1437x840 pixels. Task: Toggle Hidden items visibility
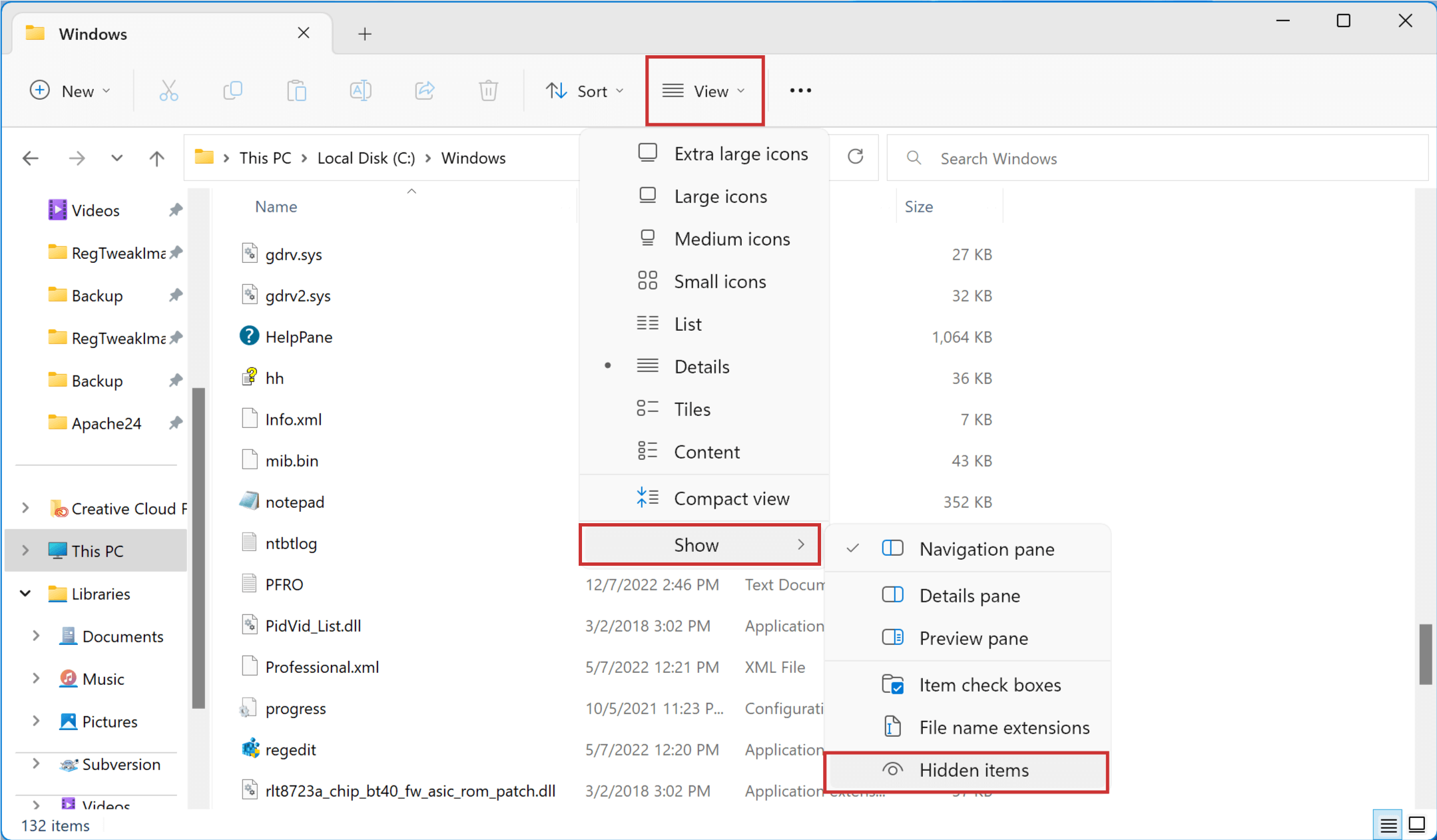[x=974, y=770]
